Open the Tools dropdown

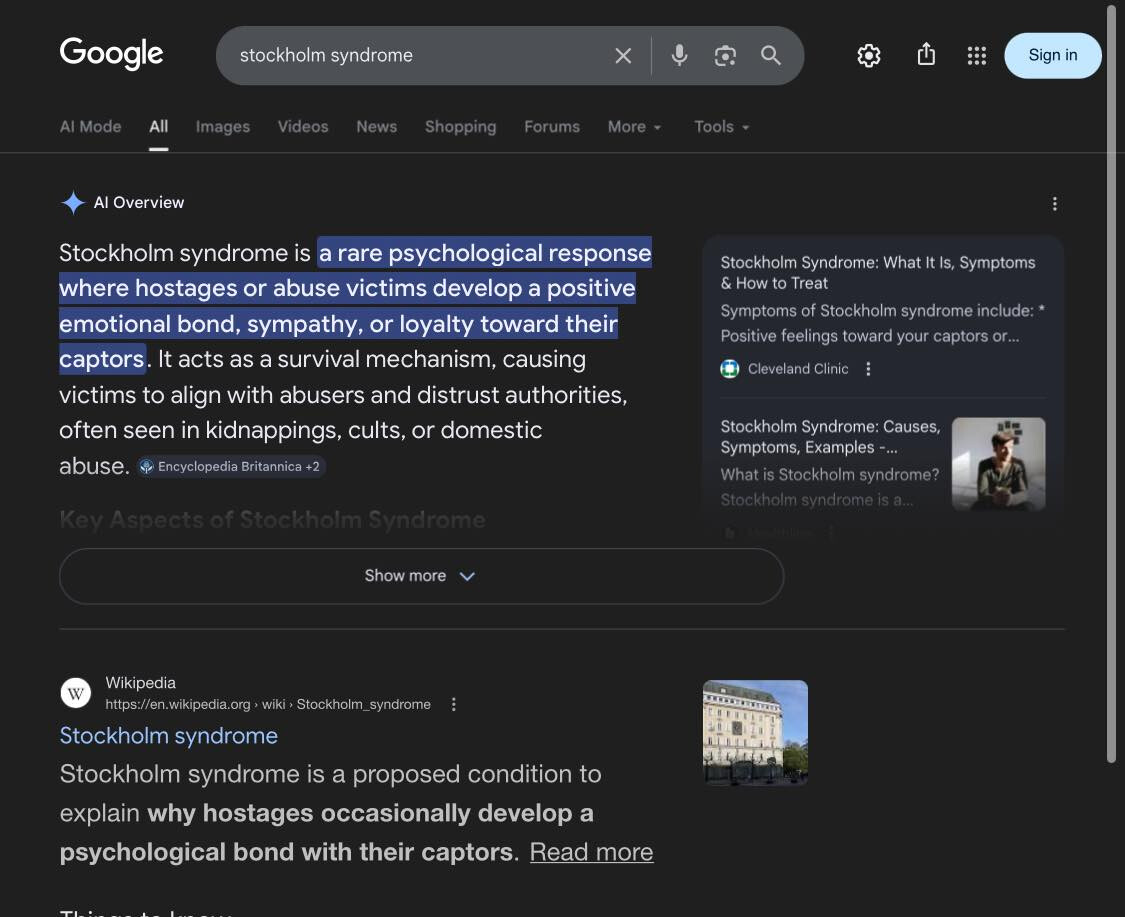tap(721, 127)
